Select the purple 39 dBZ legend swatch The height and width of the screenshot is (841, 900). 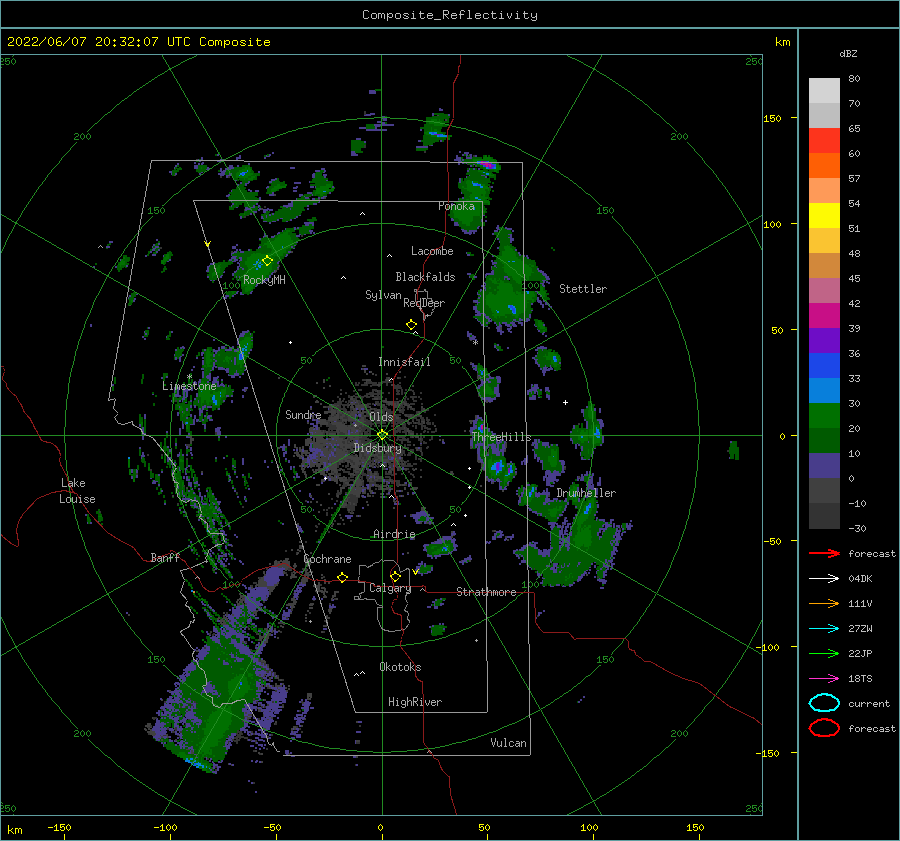824,340
